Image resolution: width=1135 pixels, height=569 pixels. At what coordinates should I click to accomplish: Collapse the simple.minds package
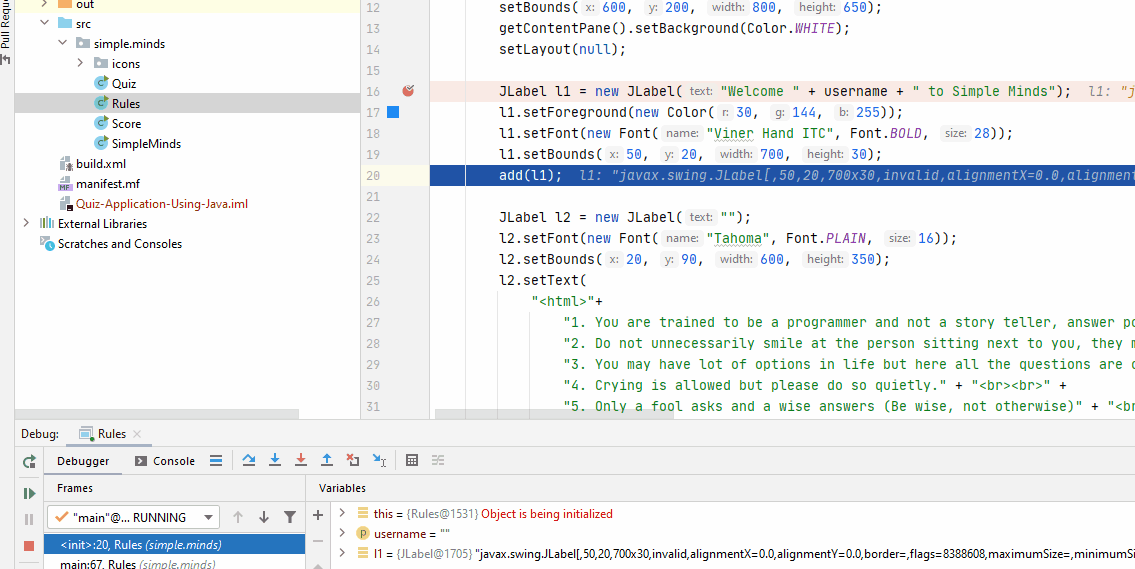[x=63, y=44]
